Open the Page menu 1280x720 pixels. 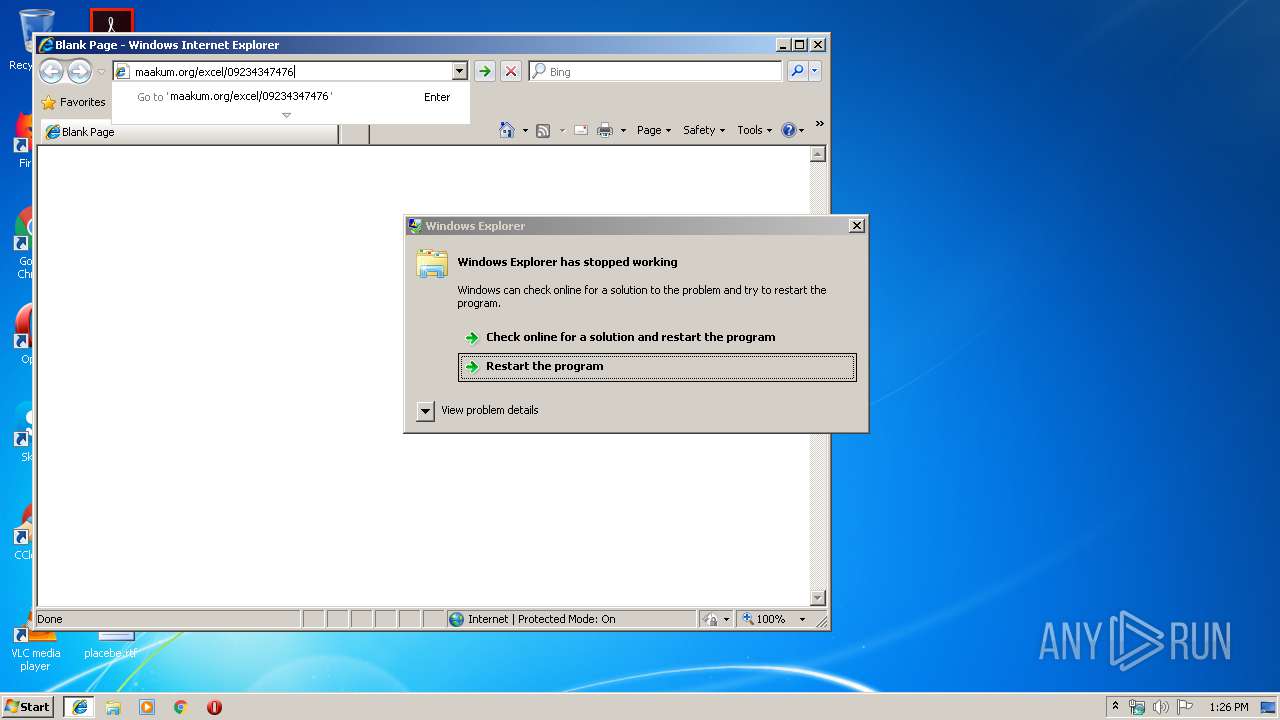point(654,130)
